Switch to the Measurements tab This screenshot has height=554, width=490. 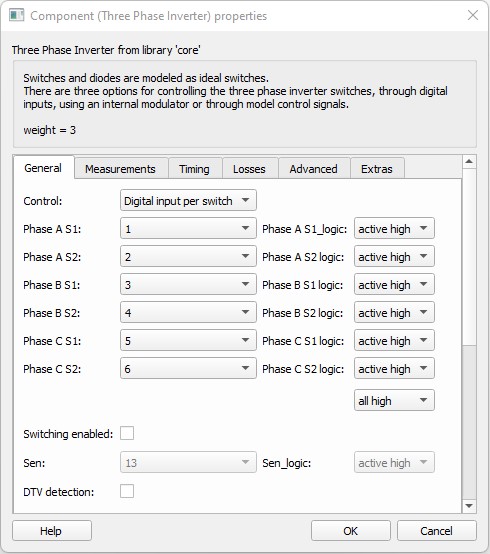tap(120, 169)
